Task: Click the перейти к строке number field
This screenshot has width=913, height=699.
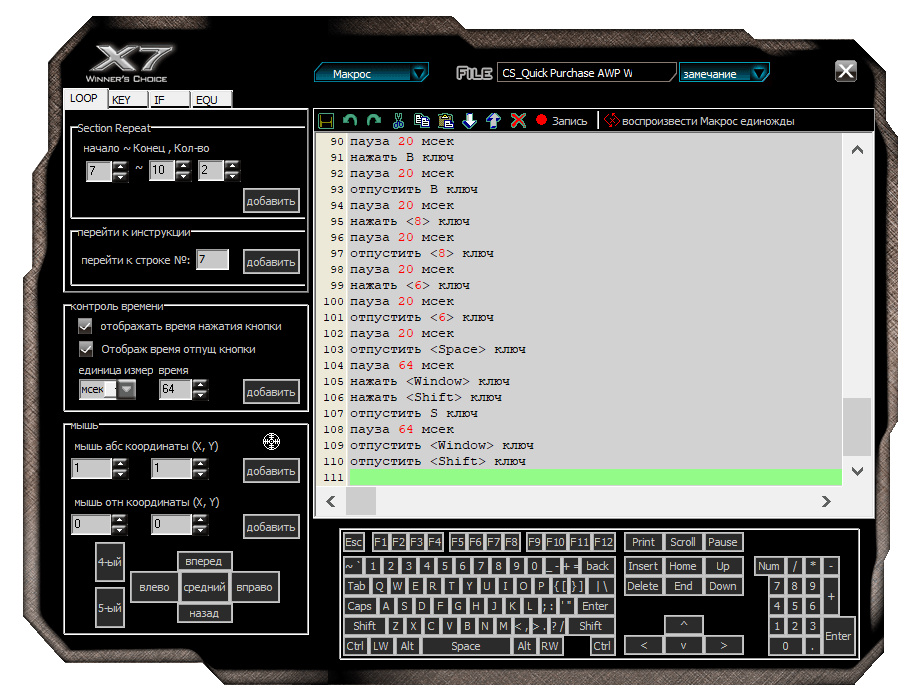Action: click(x=213, y=259)
